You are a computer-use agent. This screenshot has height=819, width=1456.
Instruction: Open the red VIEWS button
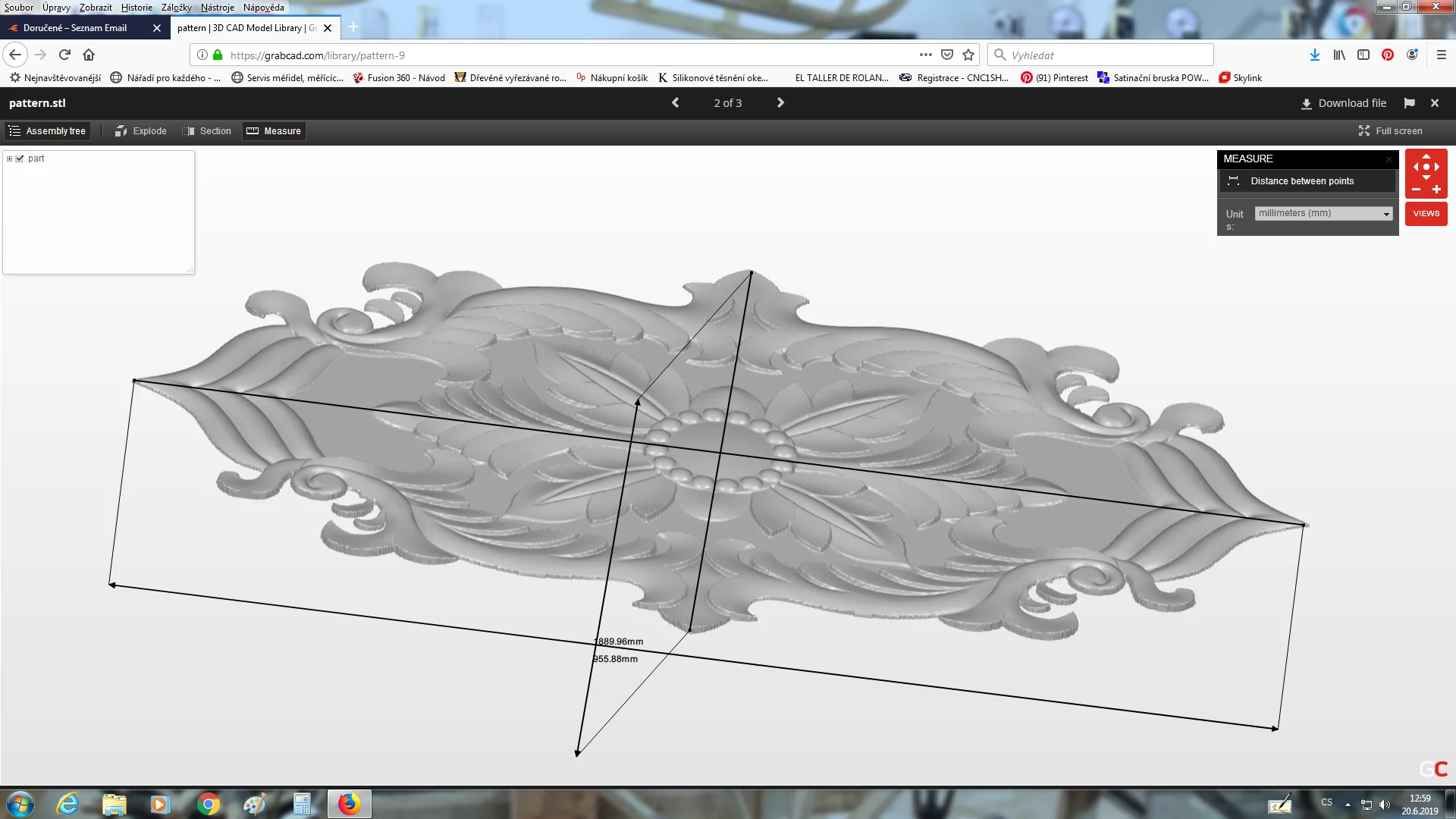coord(1426,214)
